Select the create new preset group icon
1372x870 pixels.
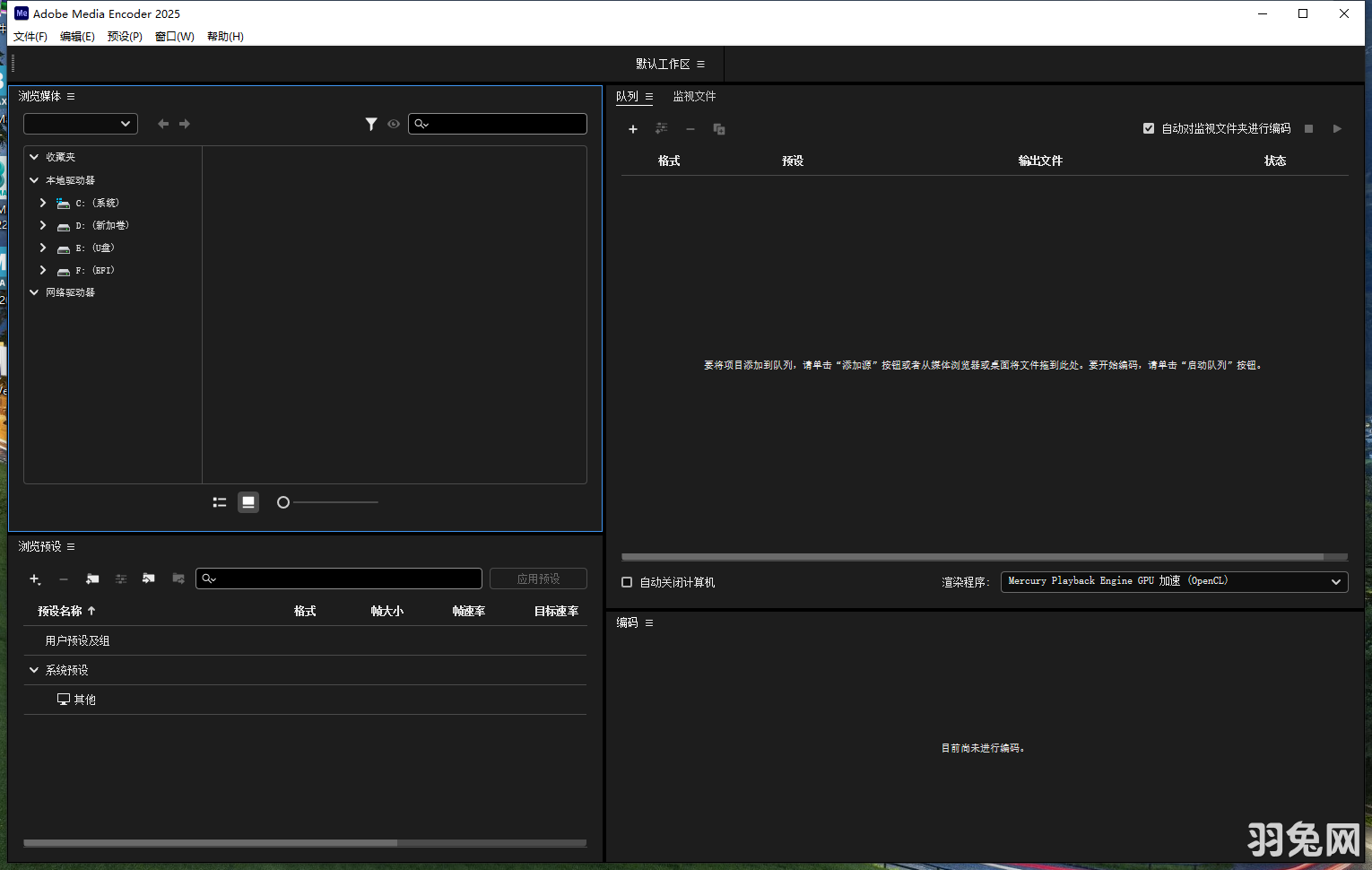(91, 579)
